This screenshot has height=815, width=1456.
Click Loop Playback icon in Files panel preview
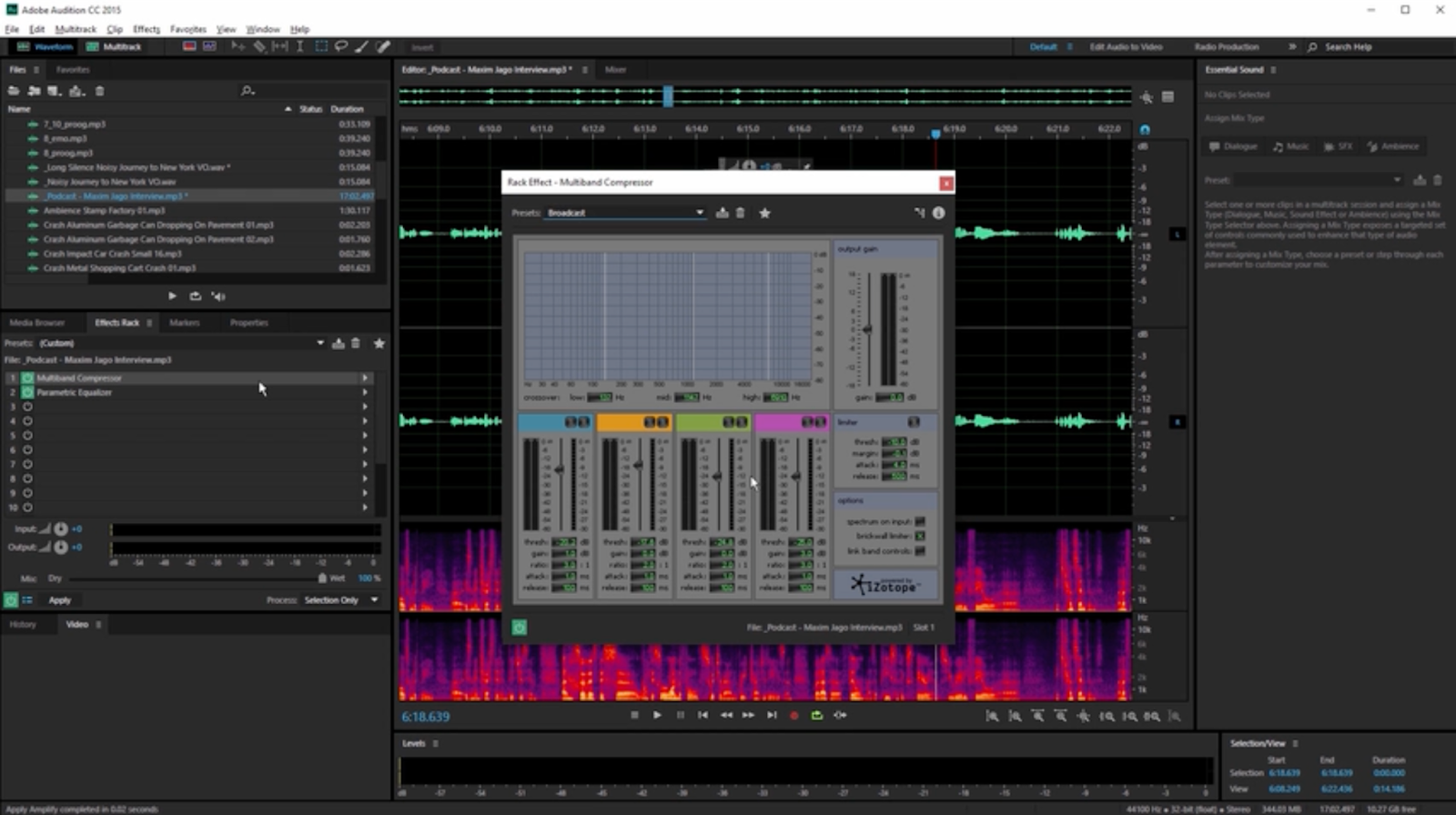tap(195, 296)
